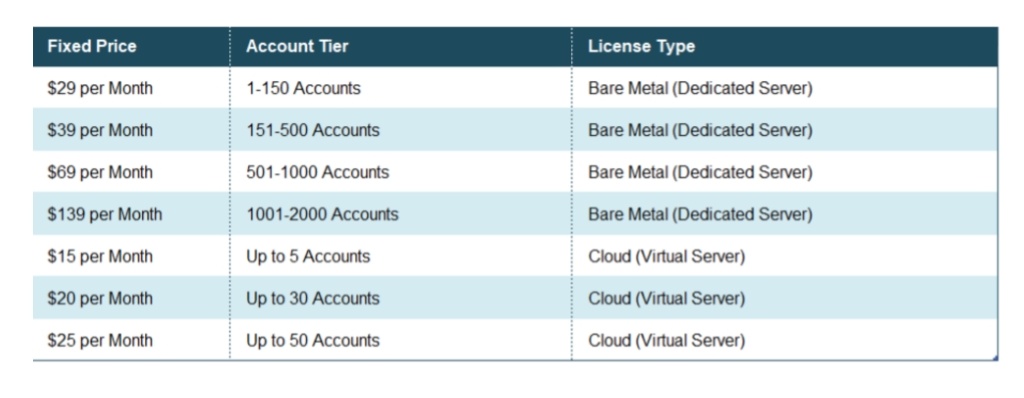Click the Account Tier column header
The width and height of the screenshot is (1024, 398).
click(x=400, y=46)
